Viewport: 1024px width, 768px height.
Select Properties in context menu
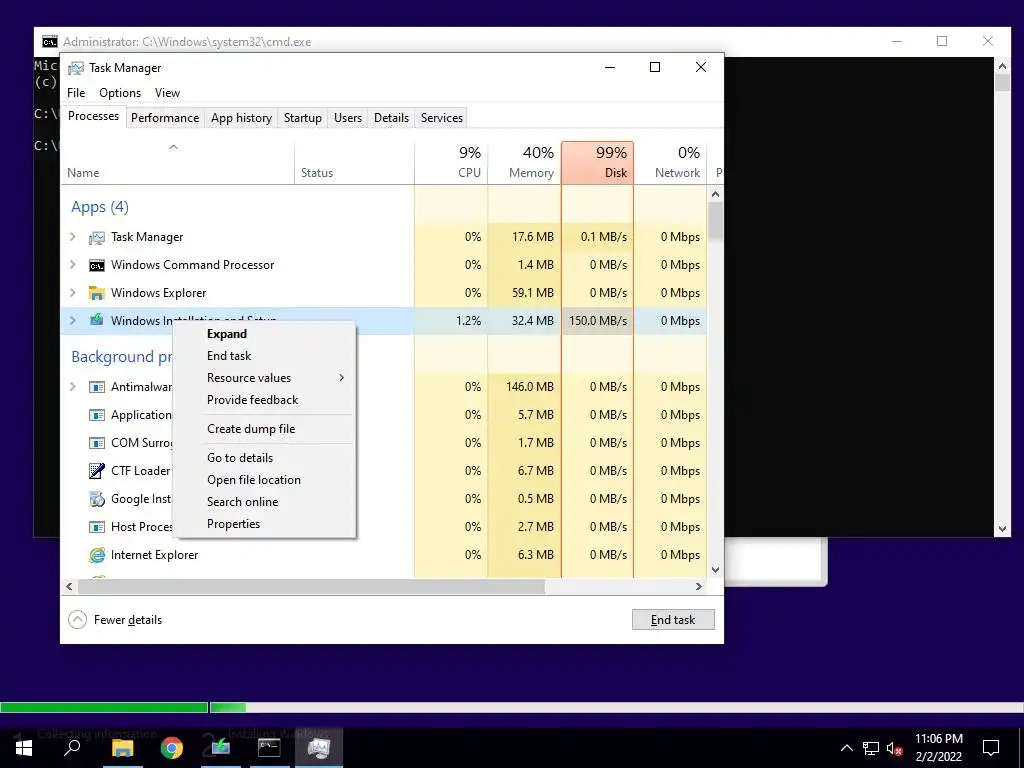(x=265, y=524)
